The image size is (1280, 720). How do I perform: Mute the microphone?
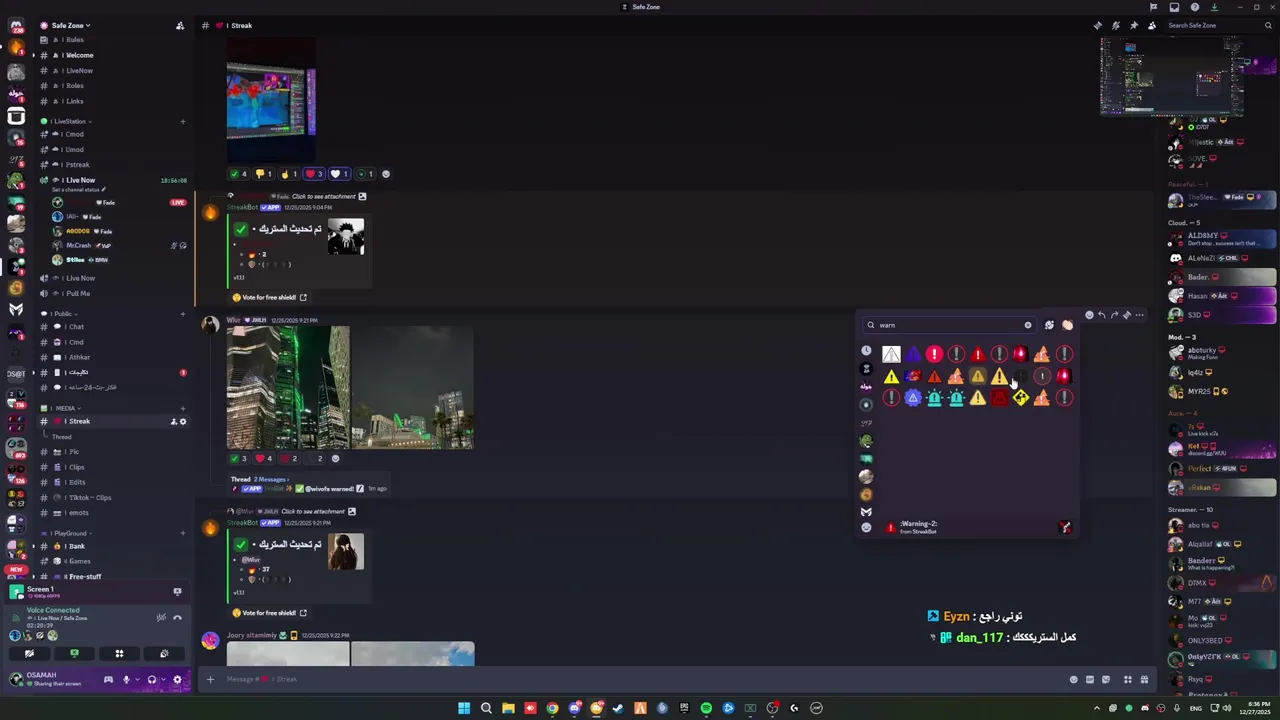point(126,679)
